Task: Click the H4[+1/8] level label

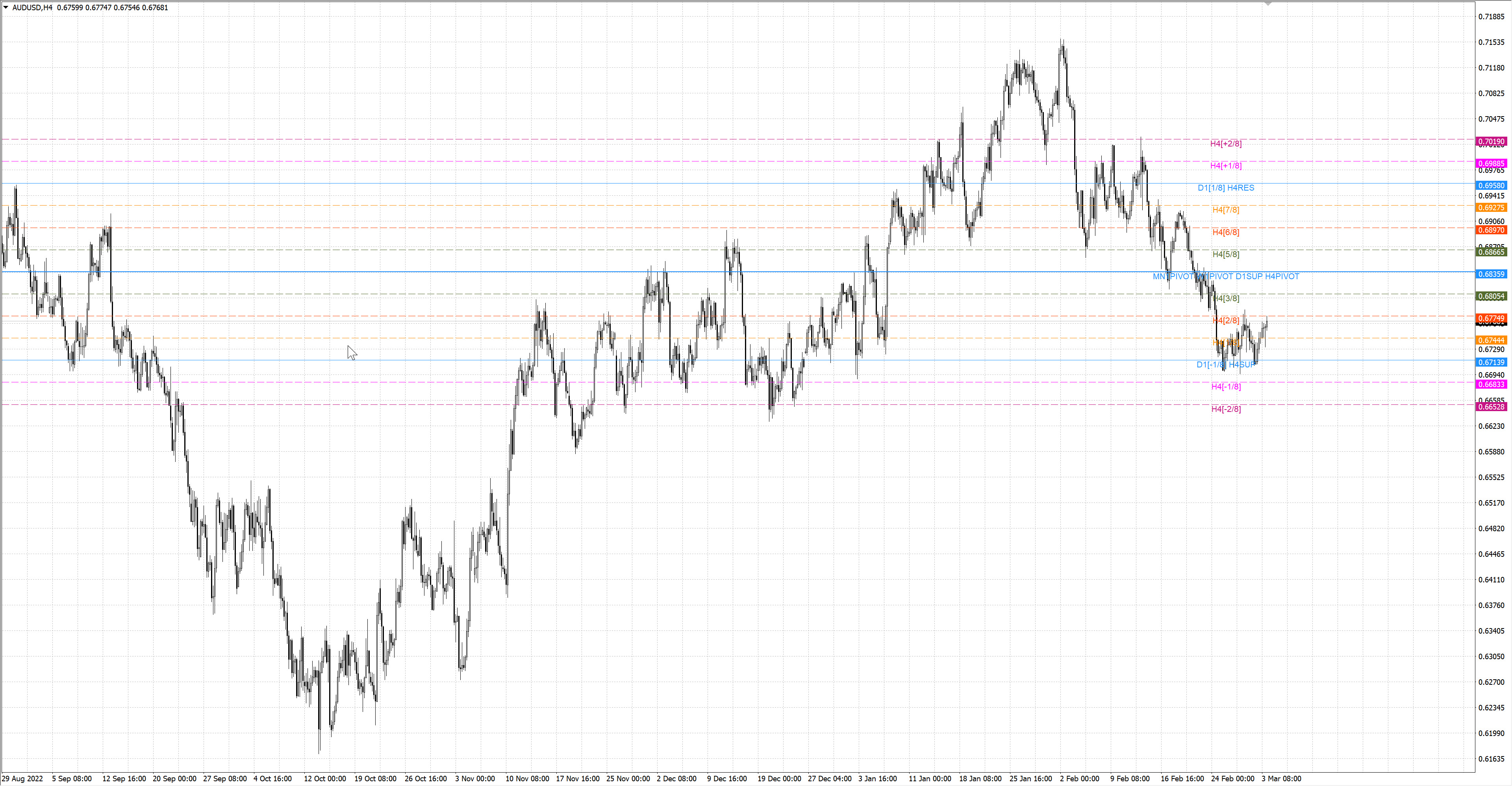Action: point(1226,165)
